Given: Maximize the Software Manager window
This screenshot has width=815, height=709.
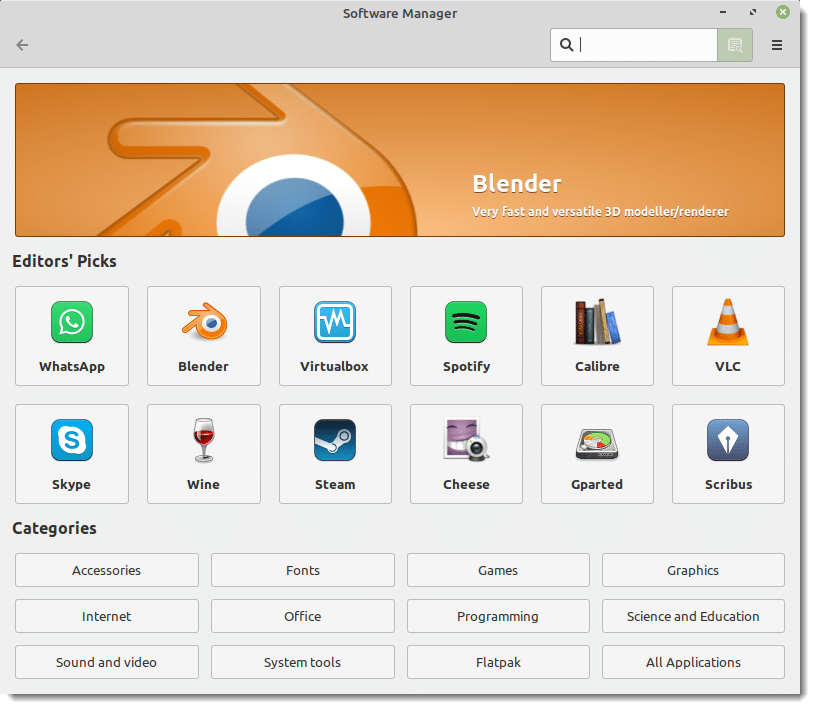Looking at the screenshot, I should [754, 12].
